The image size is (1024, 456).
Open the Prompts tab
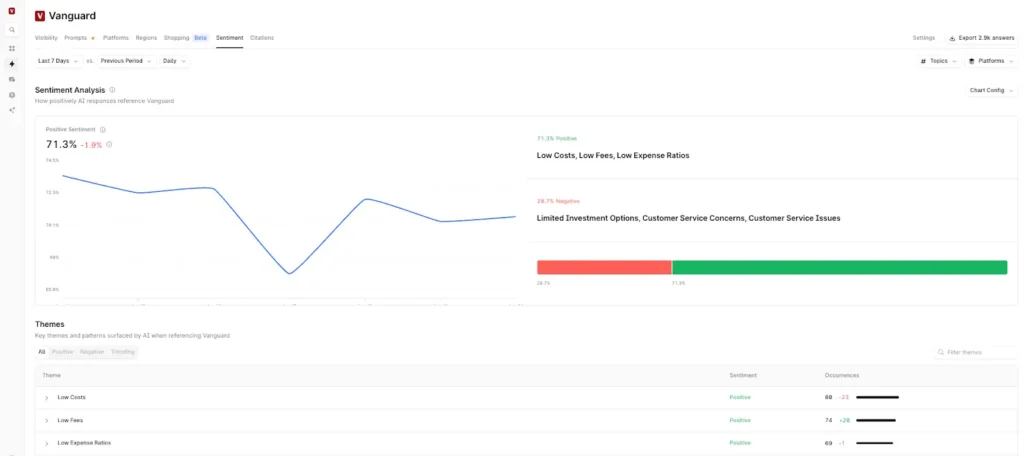coord(76,38)
